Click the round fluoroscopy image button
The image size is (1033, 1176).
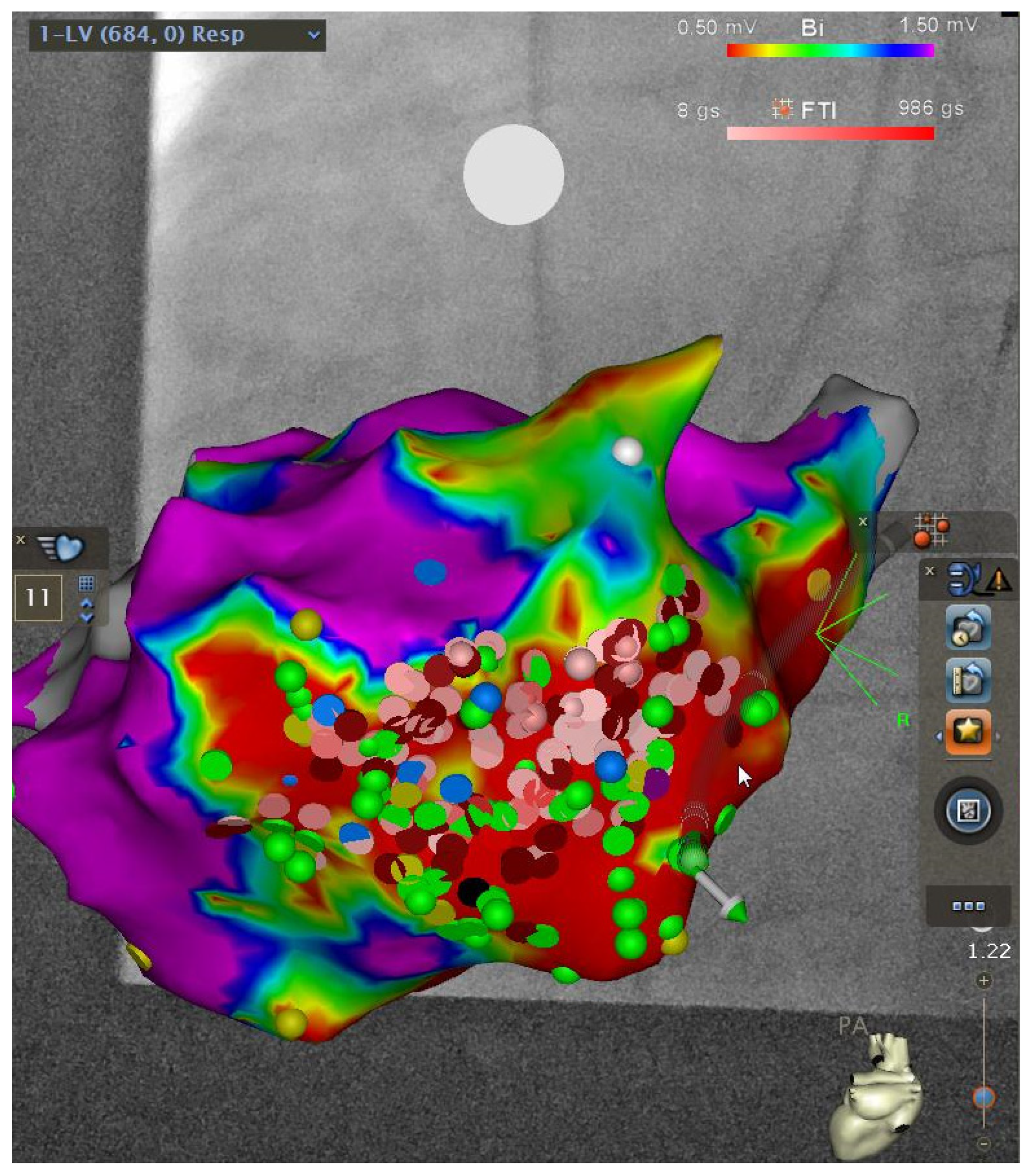(968, 811)
